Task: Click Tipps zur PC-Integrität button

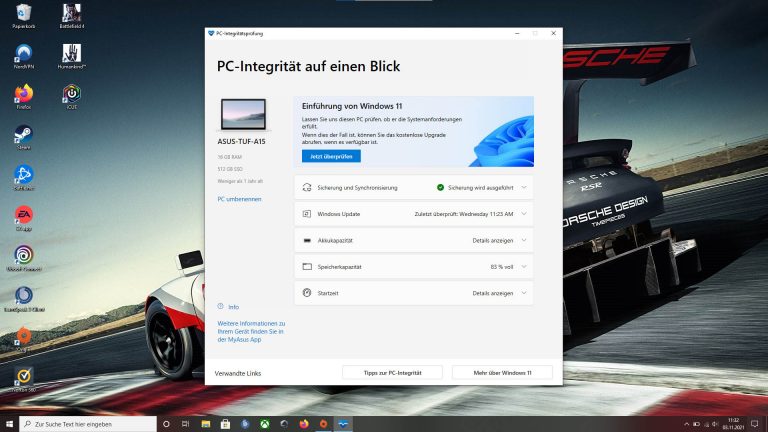Action: click(392, 372)
